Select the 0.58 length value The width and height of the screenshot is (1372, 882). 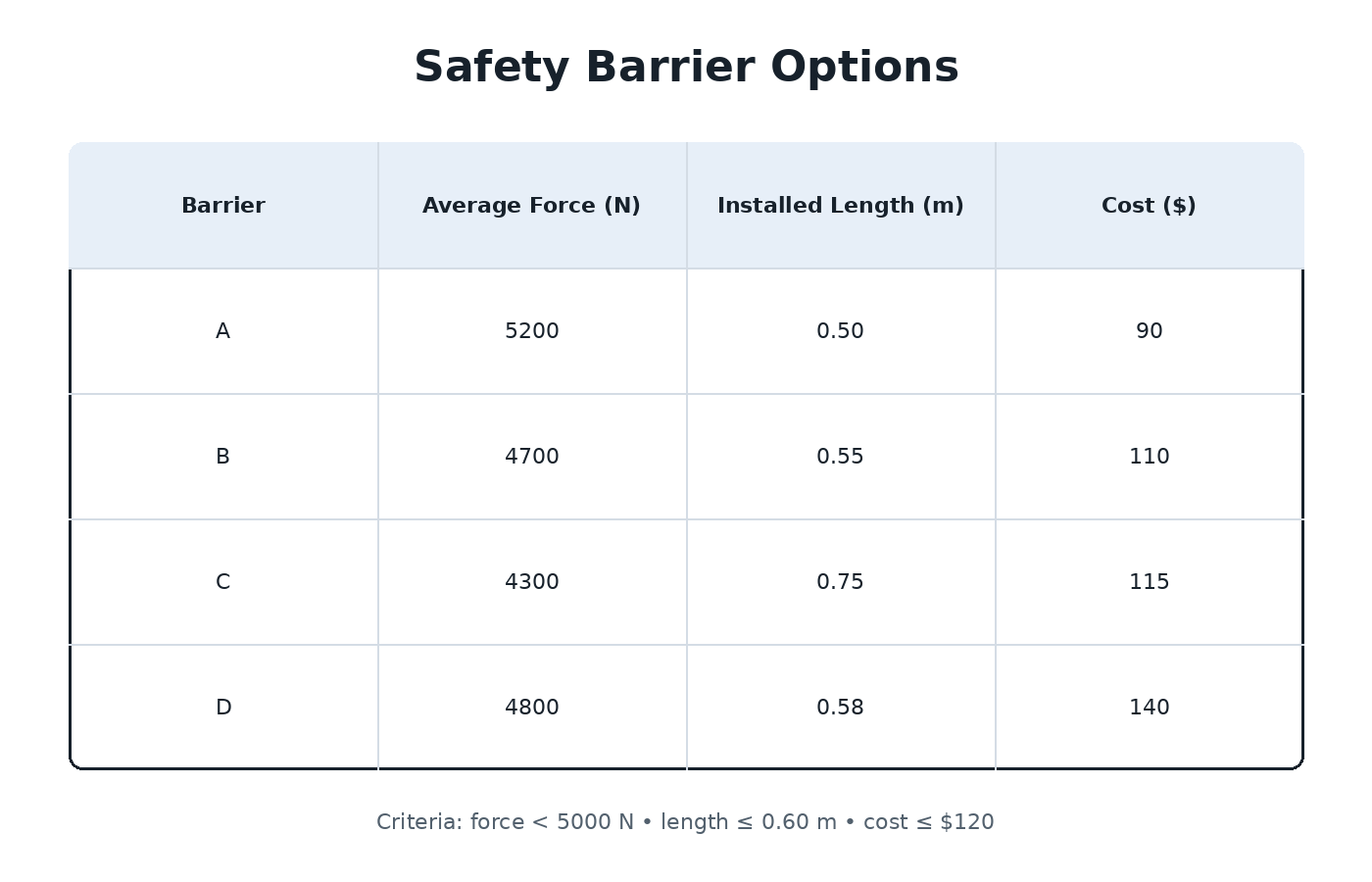841,708
